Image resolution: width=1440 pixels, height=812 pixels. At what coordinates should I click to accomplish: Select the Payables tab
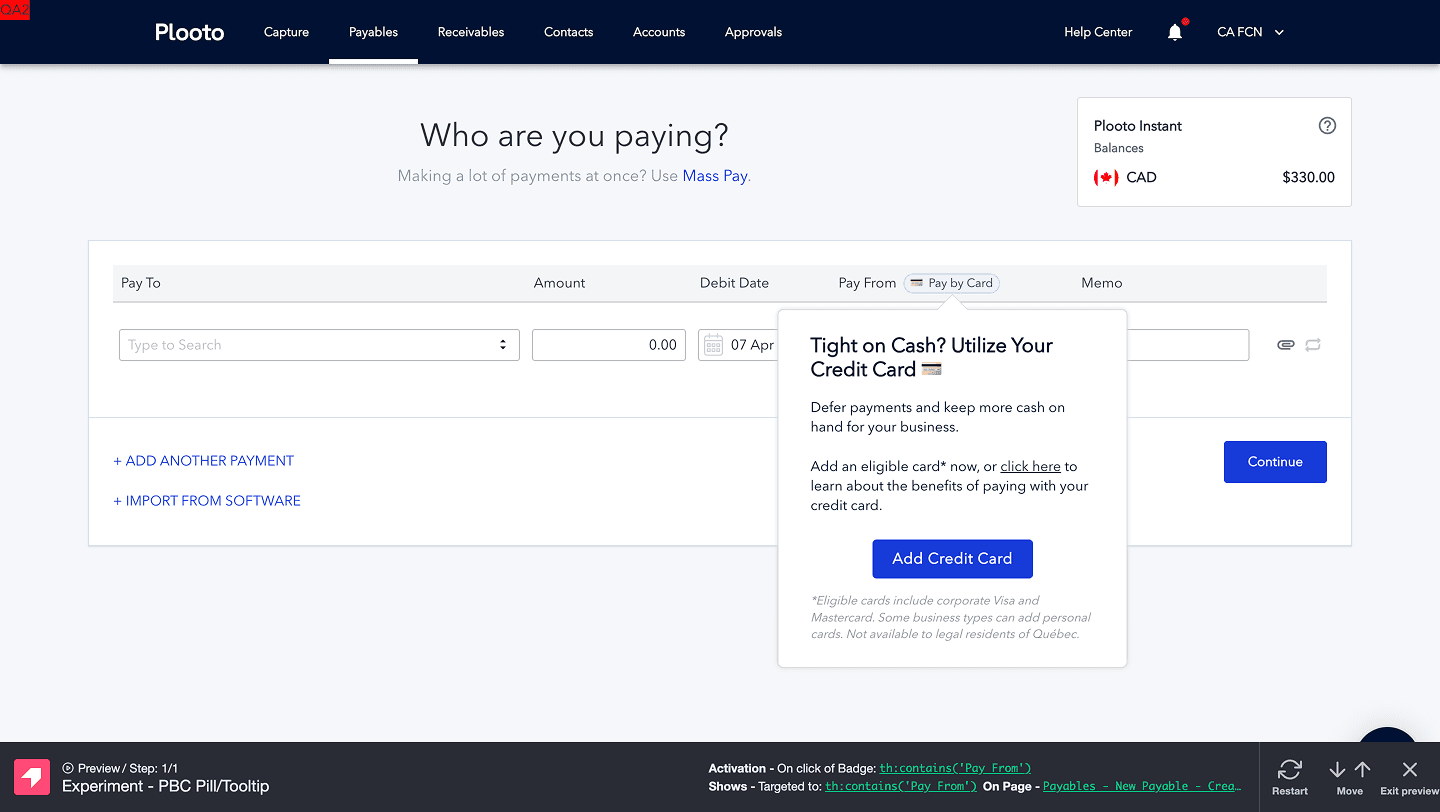coord(373,32)
